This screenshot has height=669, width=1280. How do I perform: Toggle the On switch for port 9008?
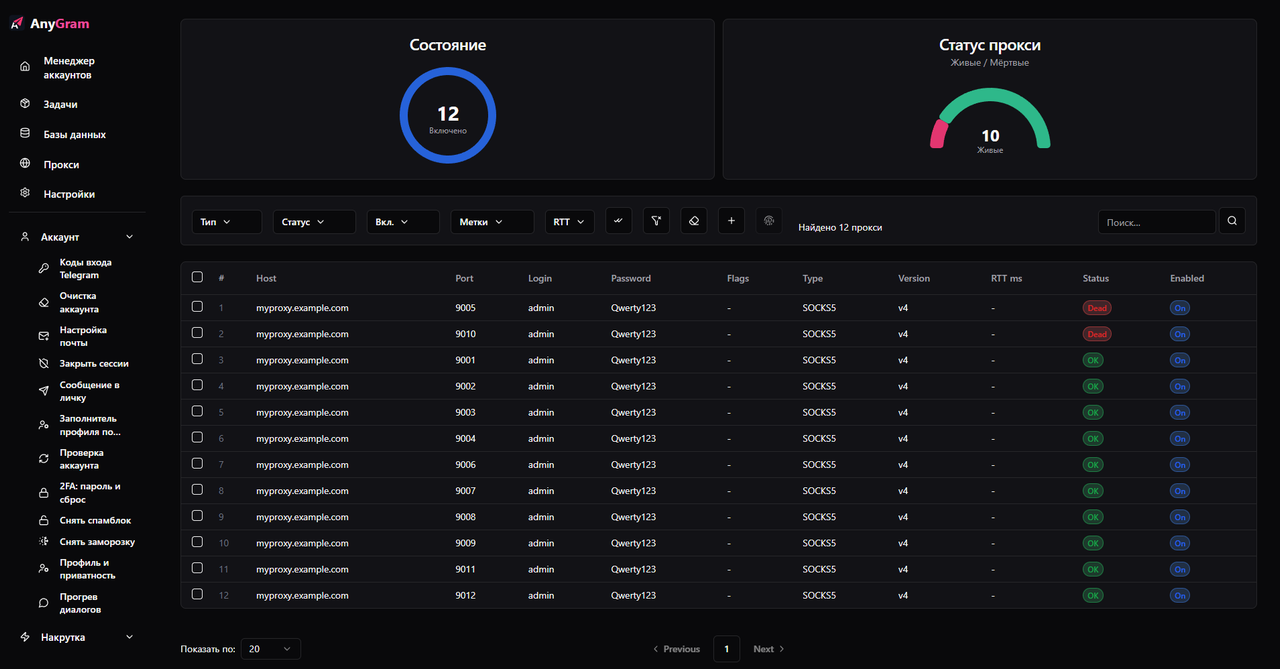1180,517
